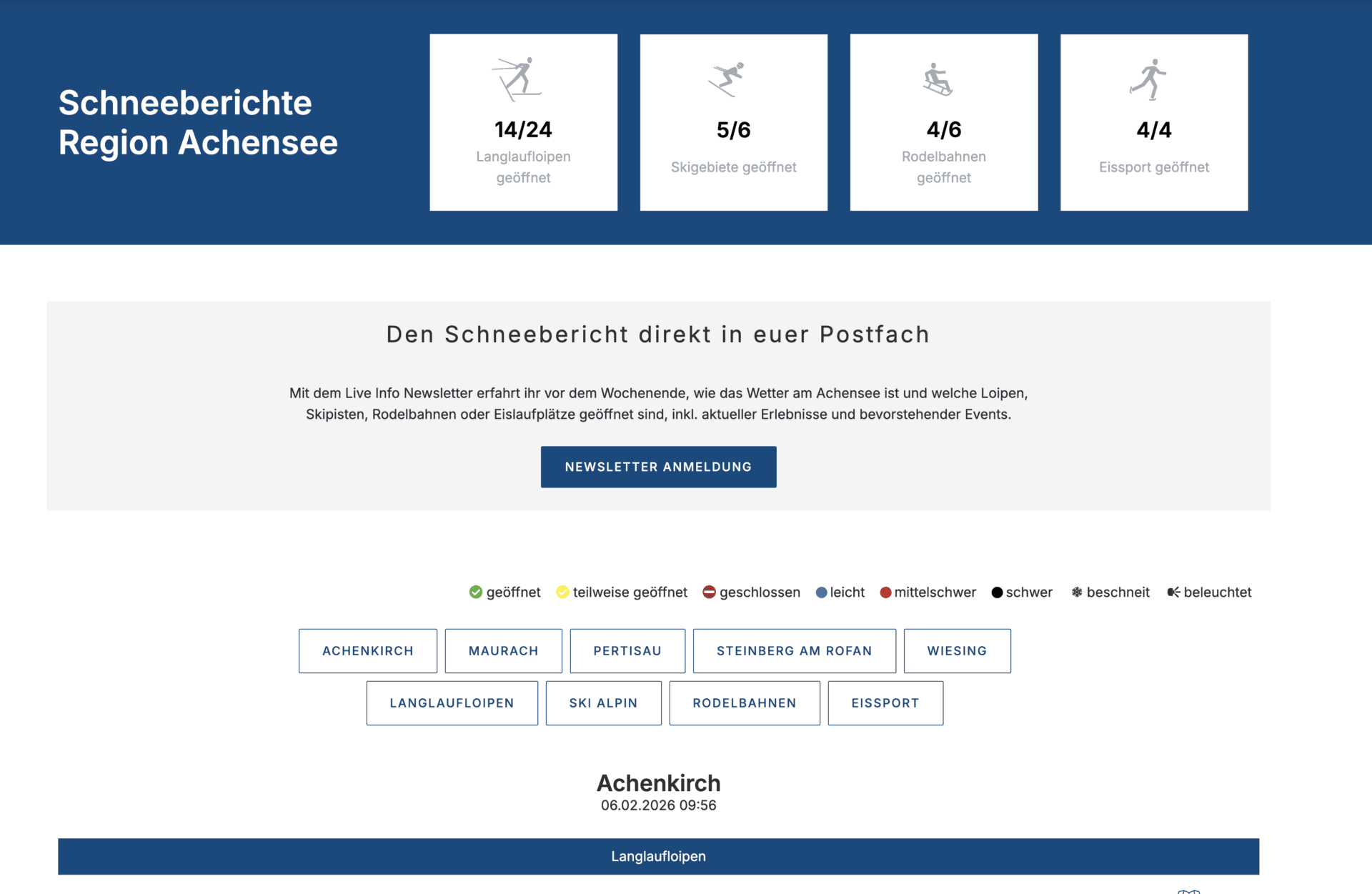Screen dimensions: 1372x894
Task: Click the beleuchtet light icon
Action: [x=1173, y=592]
